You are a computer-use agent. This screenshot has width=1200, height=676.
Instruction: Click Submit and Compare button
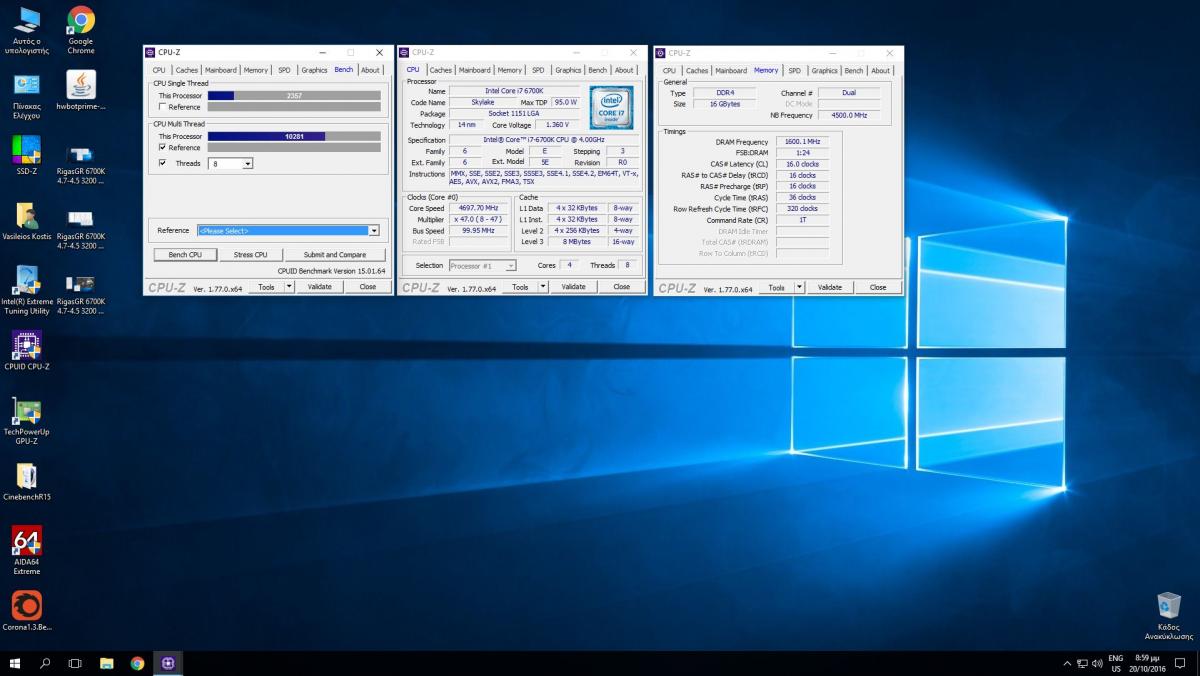click(x=334, y=254)
